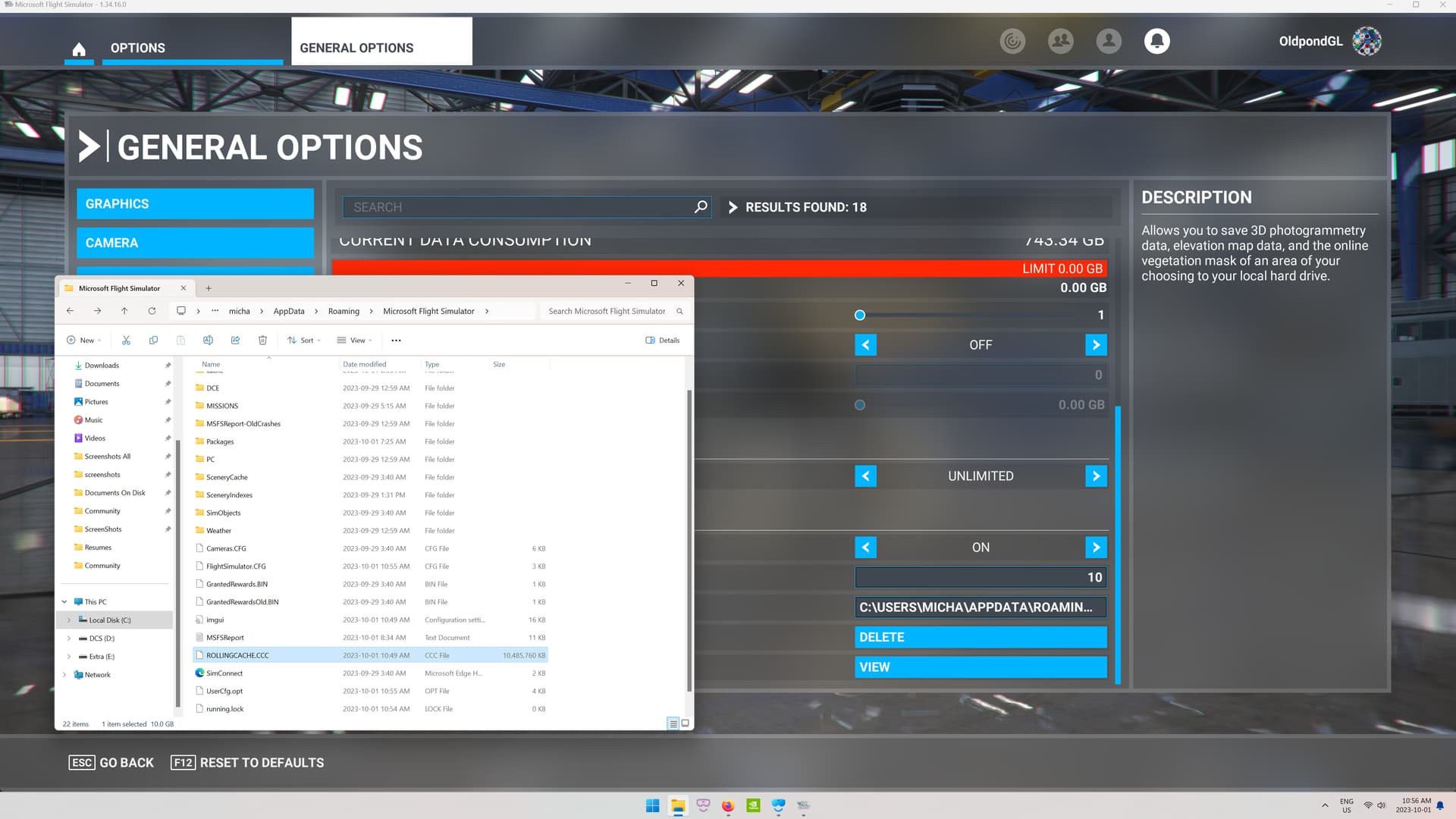The width and height of the screenshot is (1456, 819).
Task: Click the Share icon in Explorer toolbar
Action: coord(235,340)
